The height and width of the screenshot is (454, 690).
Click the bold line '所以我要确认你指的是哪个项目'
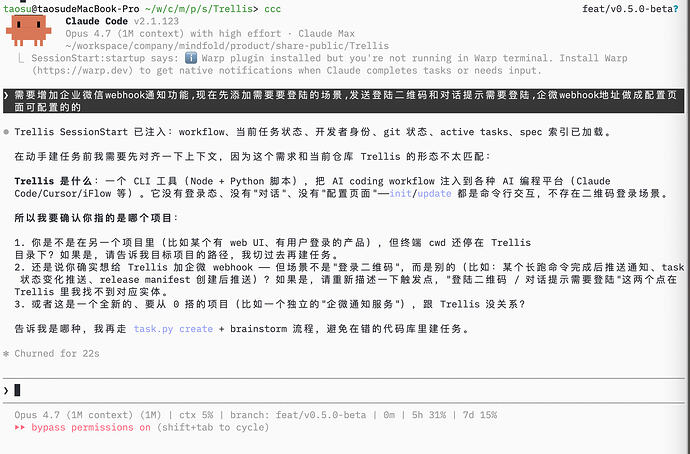click(97, 218)
